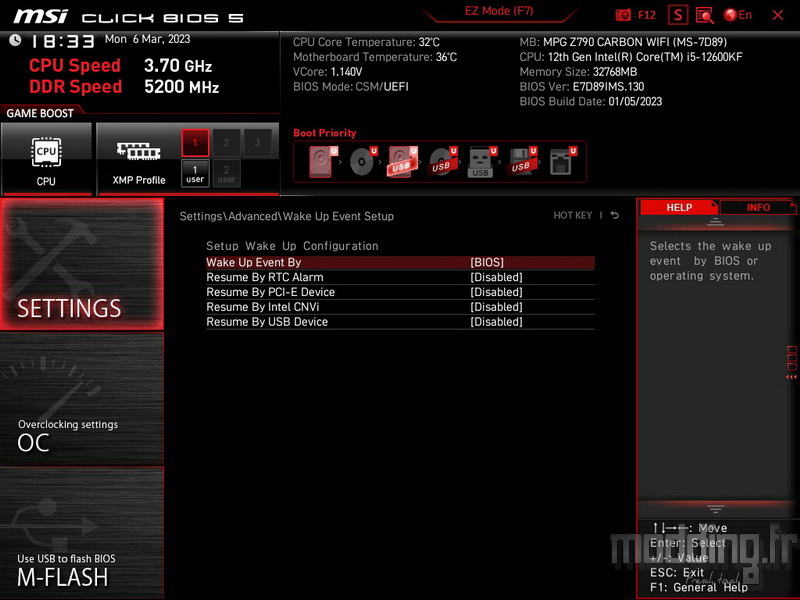Click the 18:33 system time
Image resolution: width=800 pixels, height=600 pixels.
point(63,41)
